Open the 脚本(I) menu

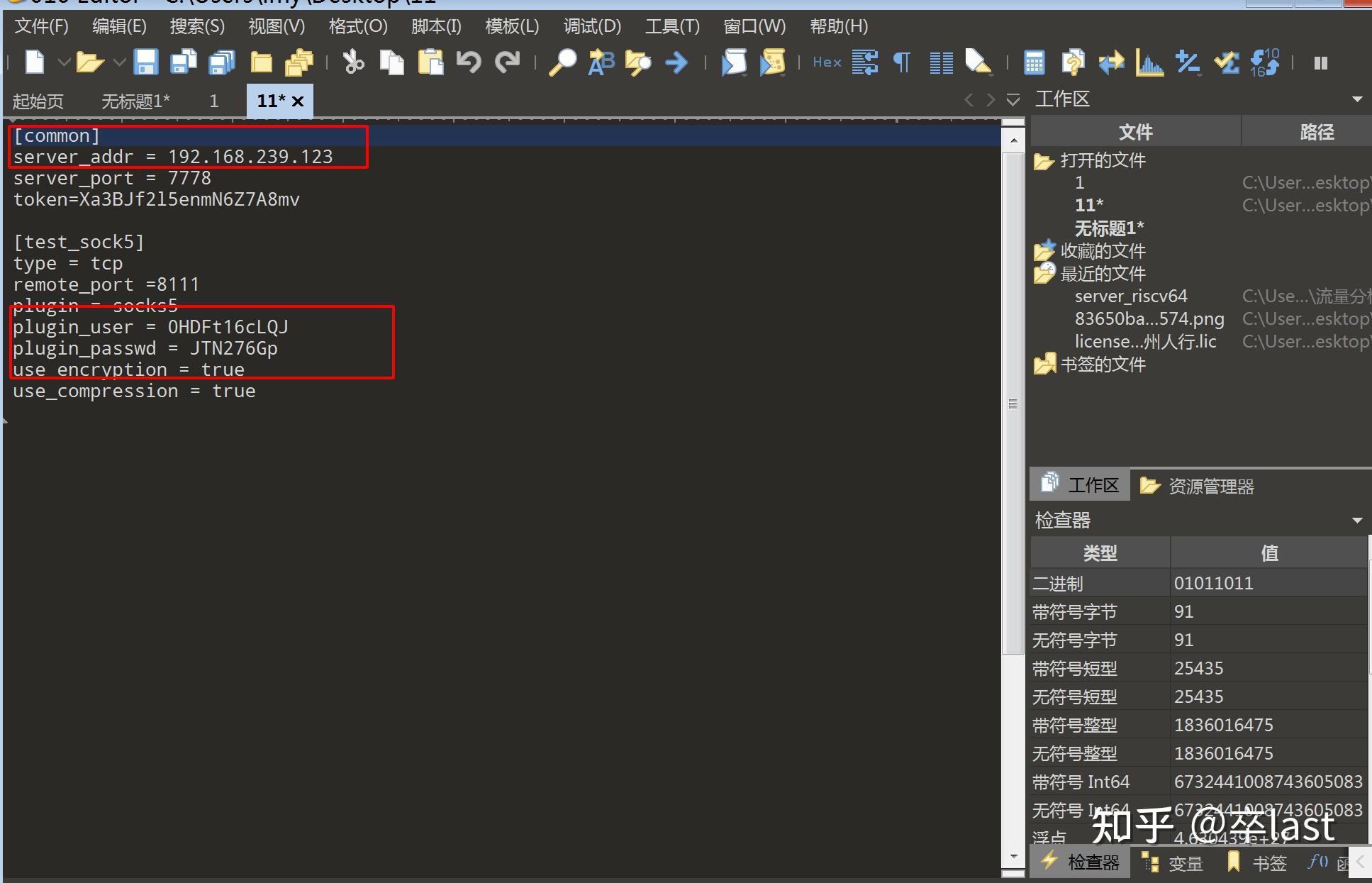click(x=436, y=27)
